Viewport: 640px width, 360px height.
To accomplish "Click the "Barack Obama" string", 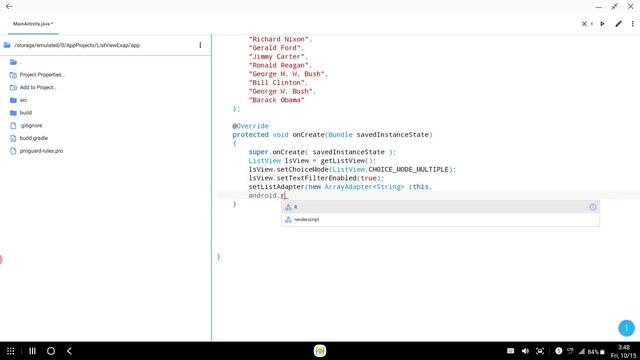I will (276, 100).
